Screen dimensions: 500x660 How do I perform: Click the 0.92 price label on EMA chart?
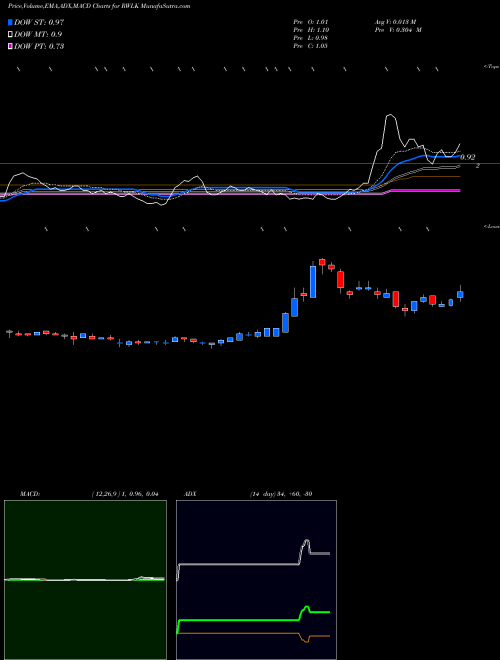(468, 157)
